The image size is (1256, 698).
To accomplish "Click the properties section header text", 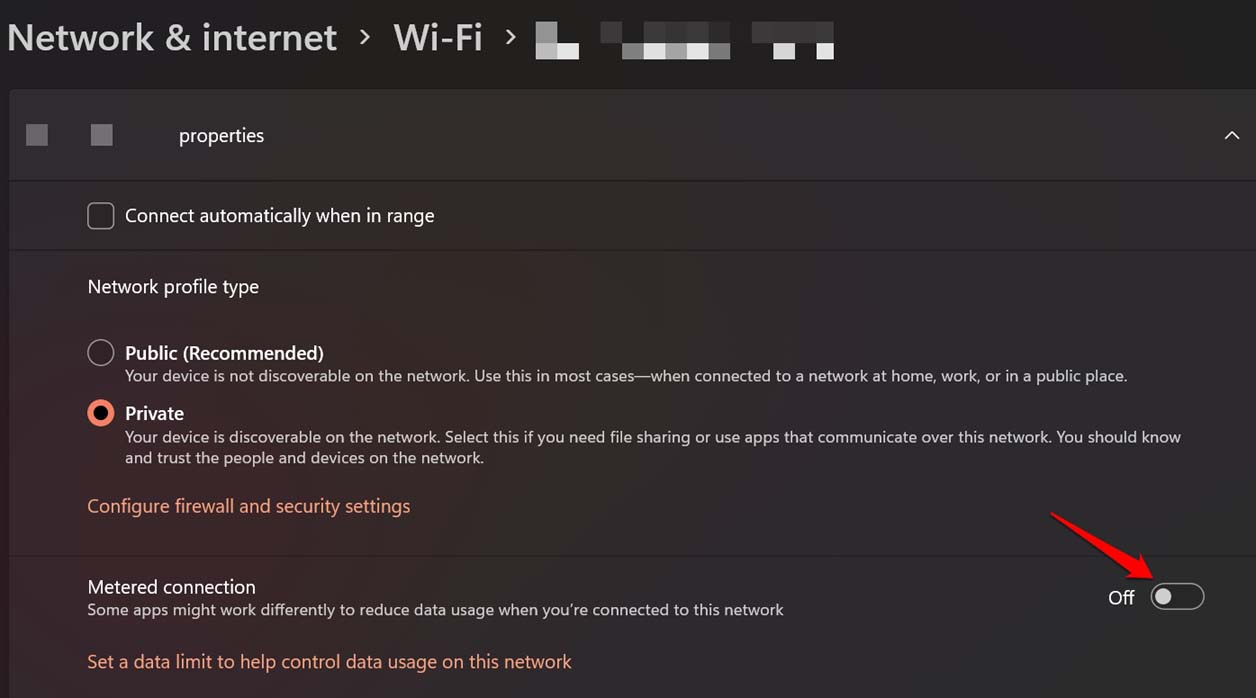I will [221, 136].
